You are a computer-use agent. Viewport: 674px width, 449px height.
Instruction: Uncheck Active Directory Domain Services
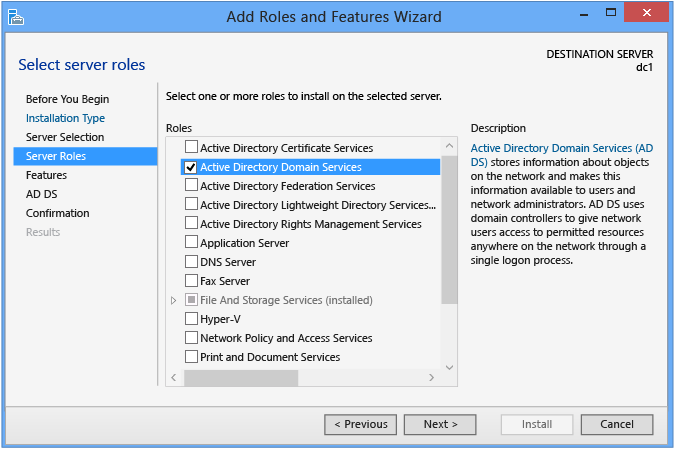pos(191,167)
